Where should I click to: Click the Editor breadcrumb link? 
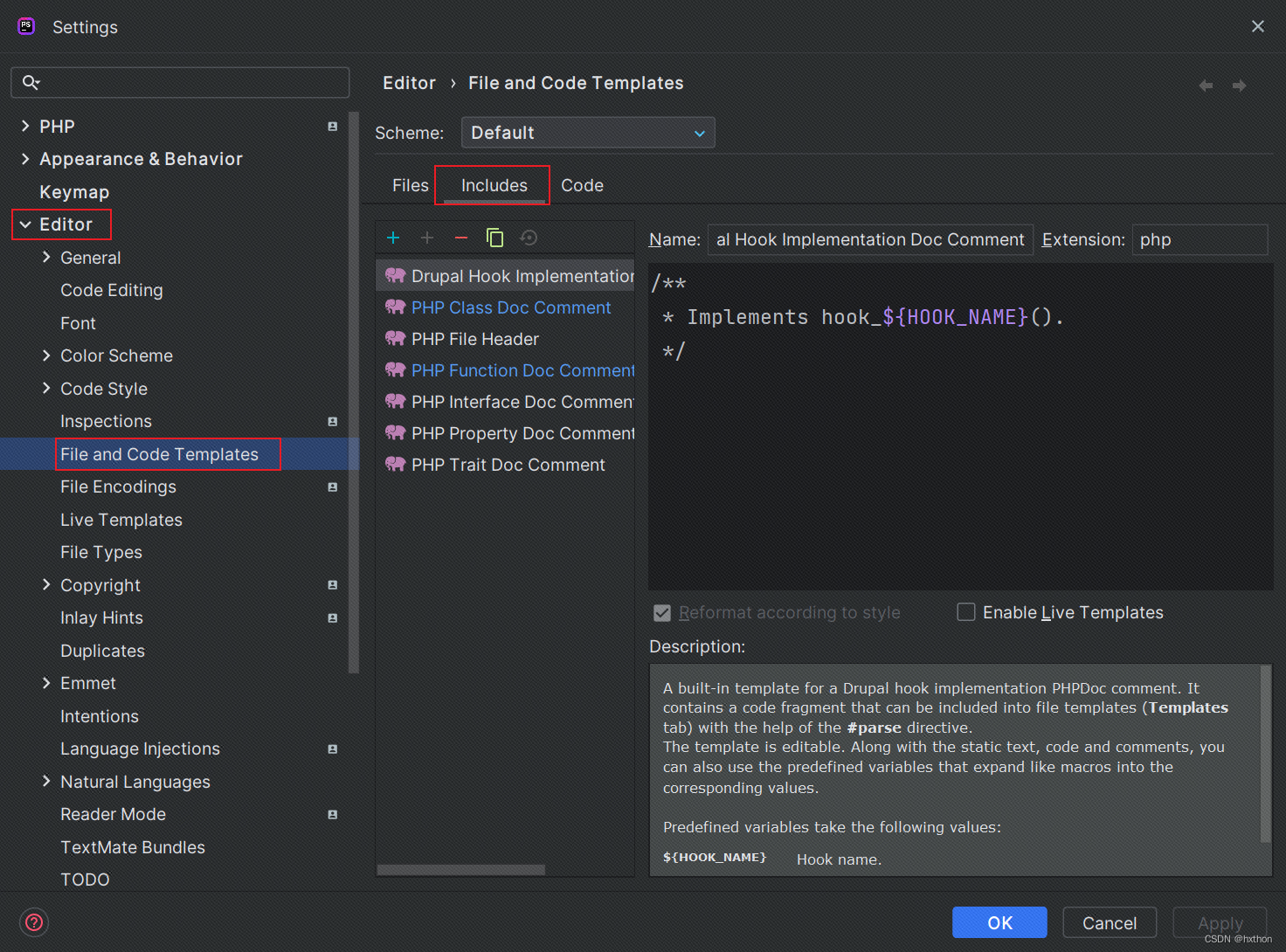coord(409,83)
